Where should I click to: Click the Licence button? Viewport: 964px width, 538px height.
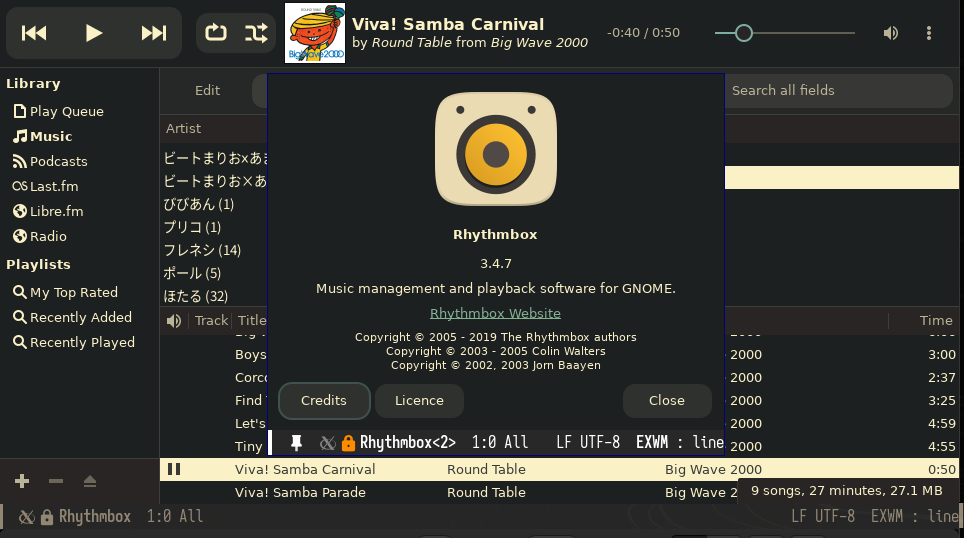(419, 400)
